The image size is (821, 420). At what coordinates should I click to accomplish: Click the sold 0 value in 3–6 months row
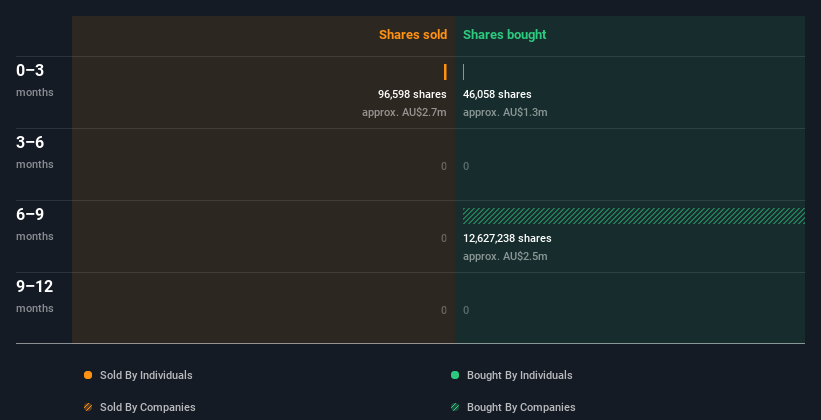444,167
